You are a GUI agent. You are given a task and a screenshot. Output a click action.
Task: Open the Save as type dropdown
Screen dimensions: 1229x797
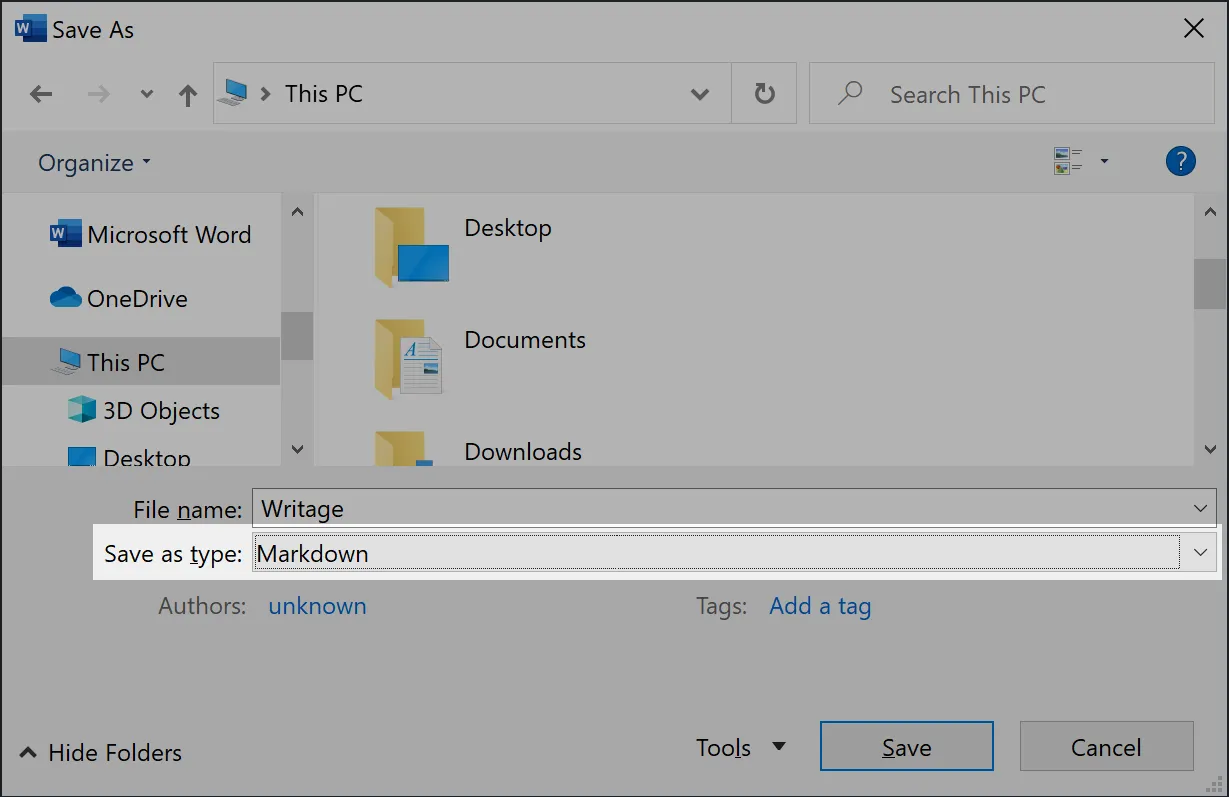[1199, 552]
